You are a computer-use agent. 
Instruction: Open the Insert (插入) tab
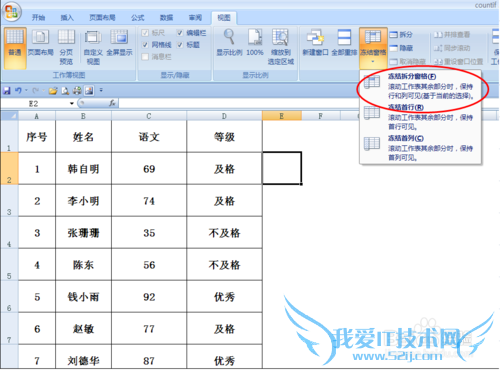[67, 18]
